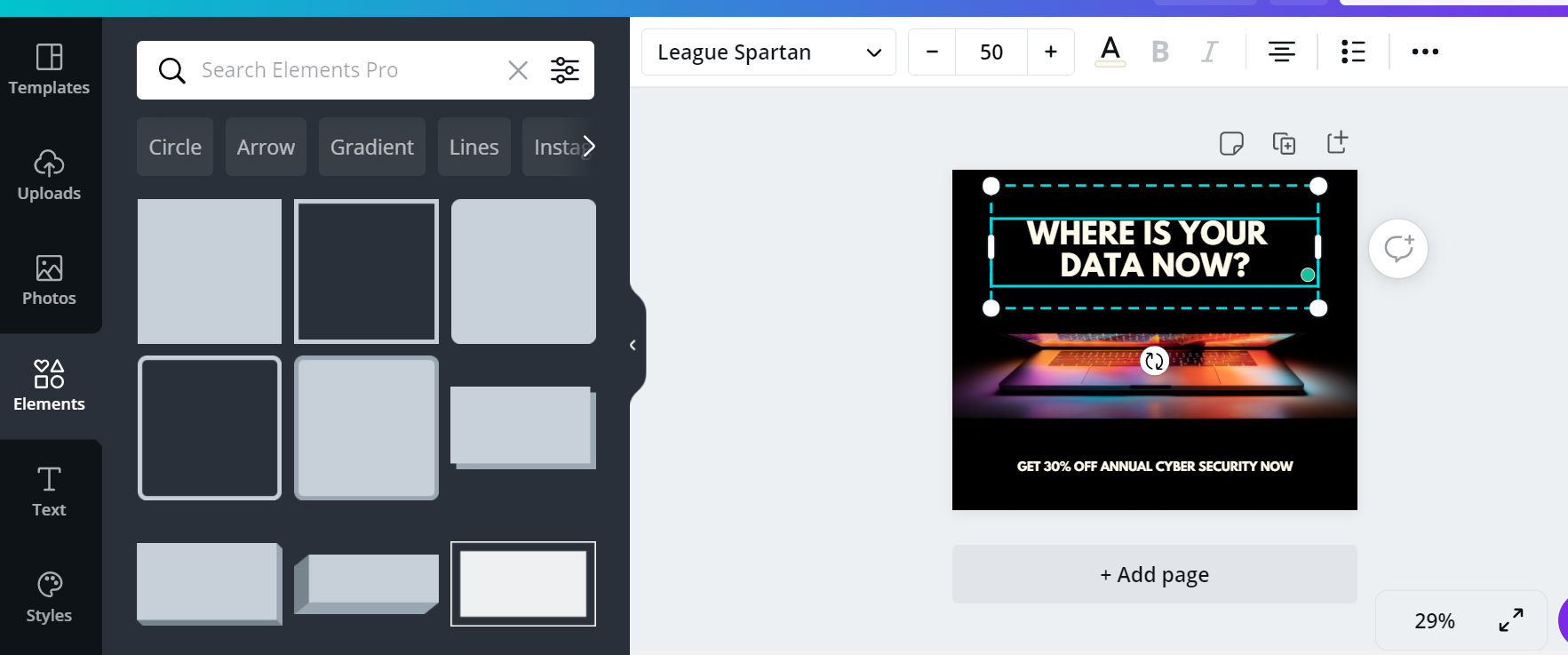Clear the Search Elements field
The width and height of the screenshot is (1568, 655).
click(518, 70)
